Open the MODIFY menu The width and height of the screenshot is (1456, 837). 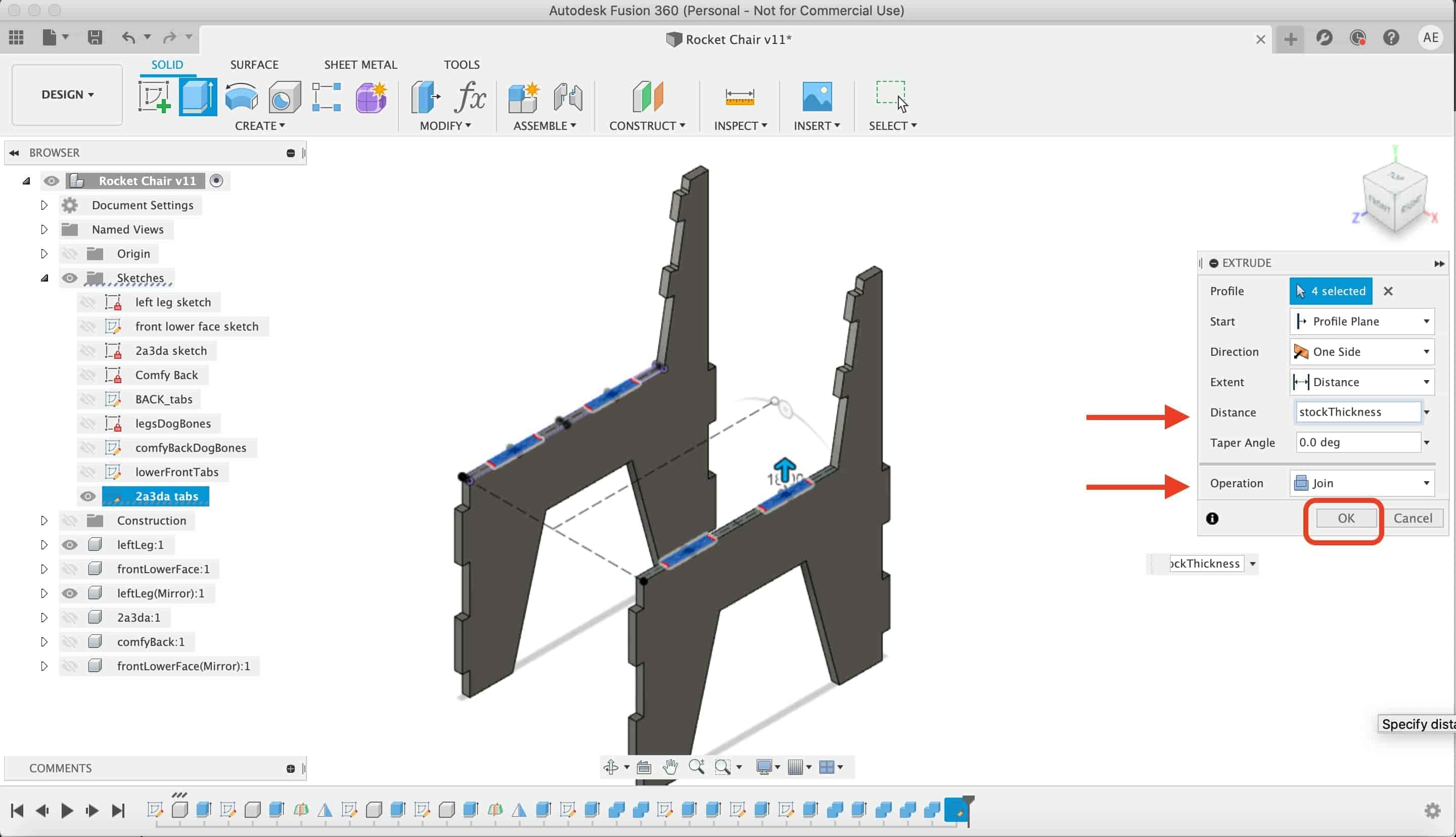[445, 126]
